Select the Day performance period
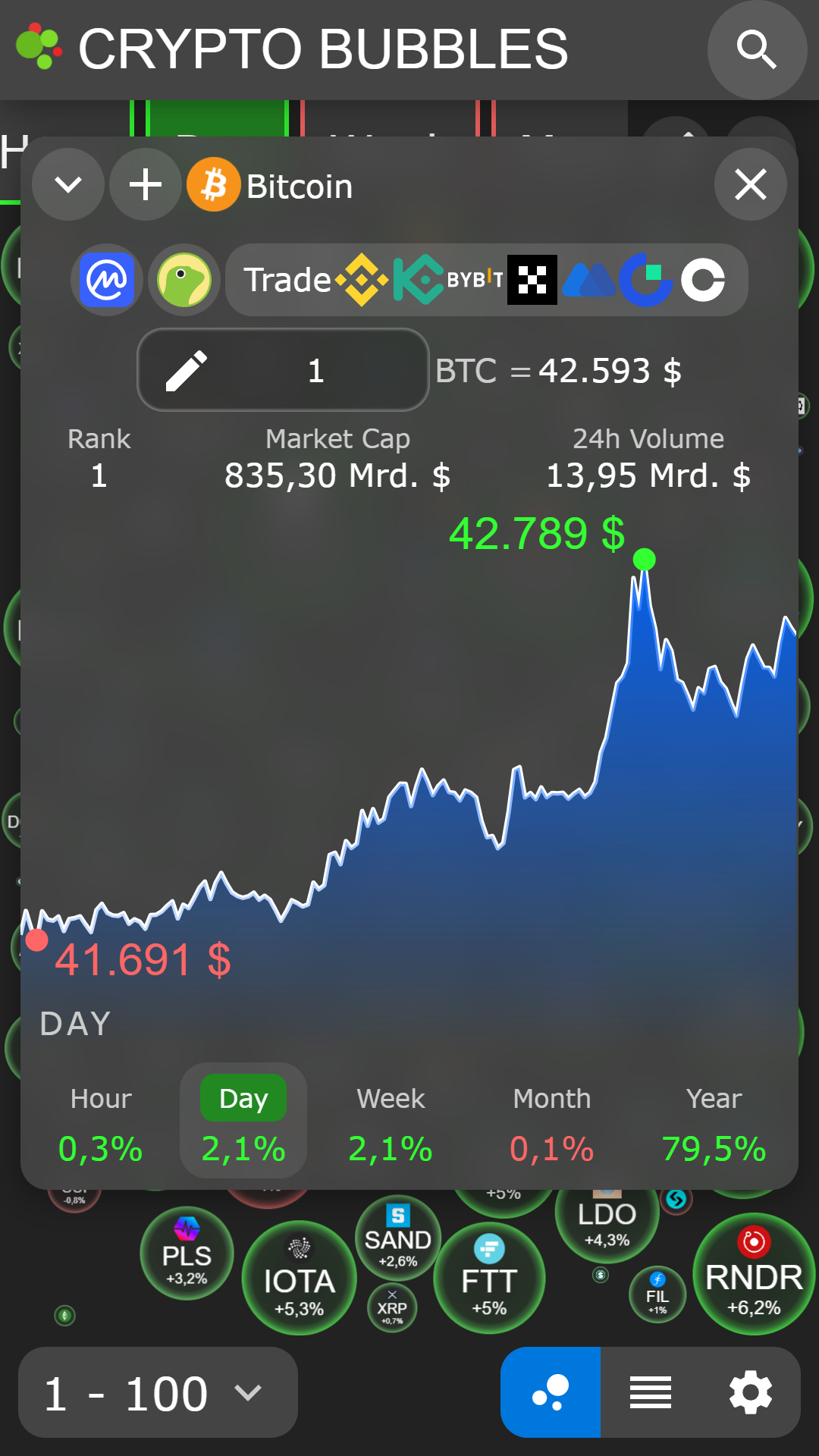 tap(243, 1121)
